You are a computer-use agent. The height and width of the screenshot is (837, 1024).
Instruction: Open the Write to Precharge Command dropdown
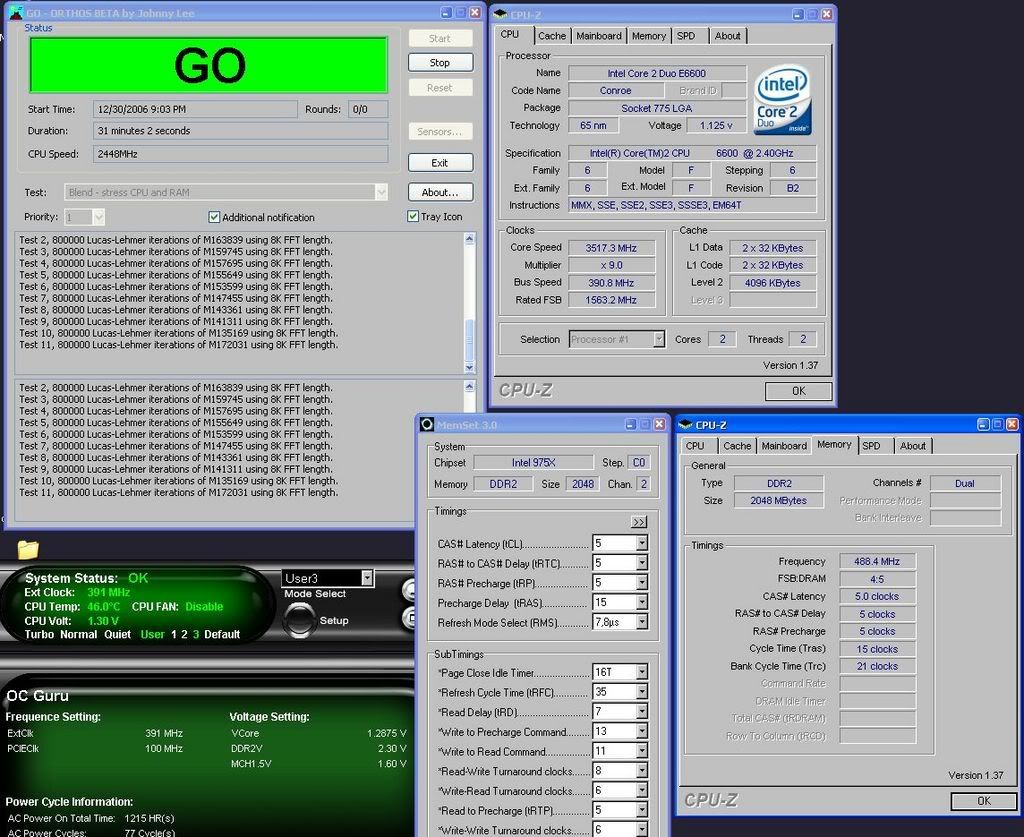[642, 731]
